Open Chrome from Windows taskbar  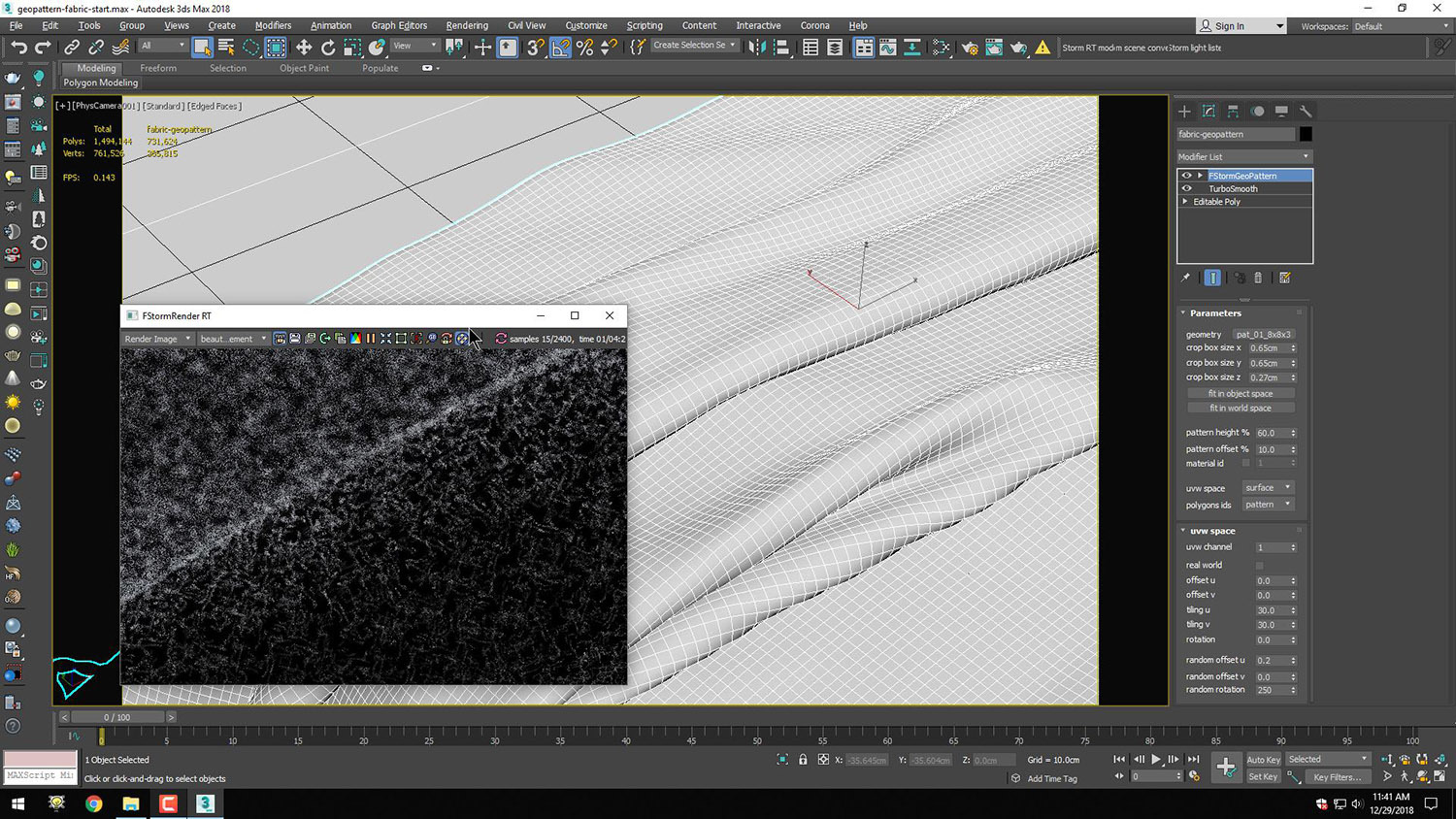click(93, 803)
